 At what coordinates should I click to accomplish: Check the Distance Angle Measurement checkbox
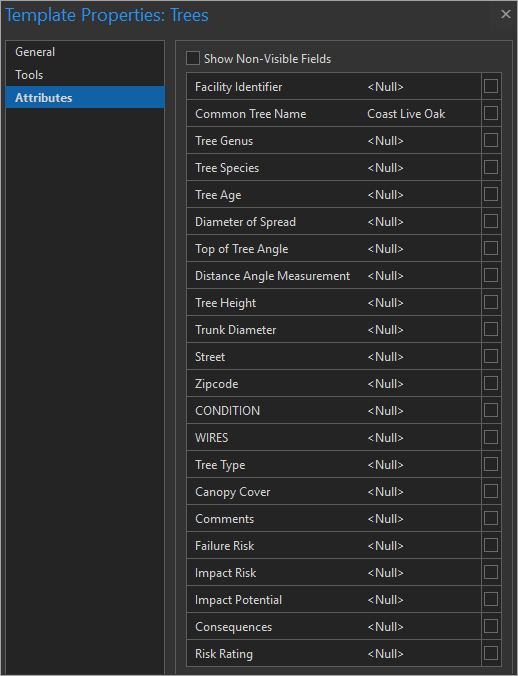[491, 275]
